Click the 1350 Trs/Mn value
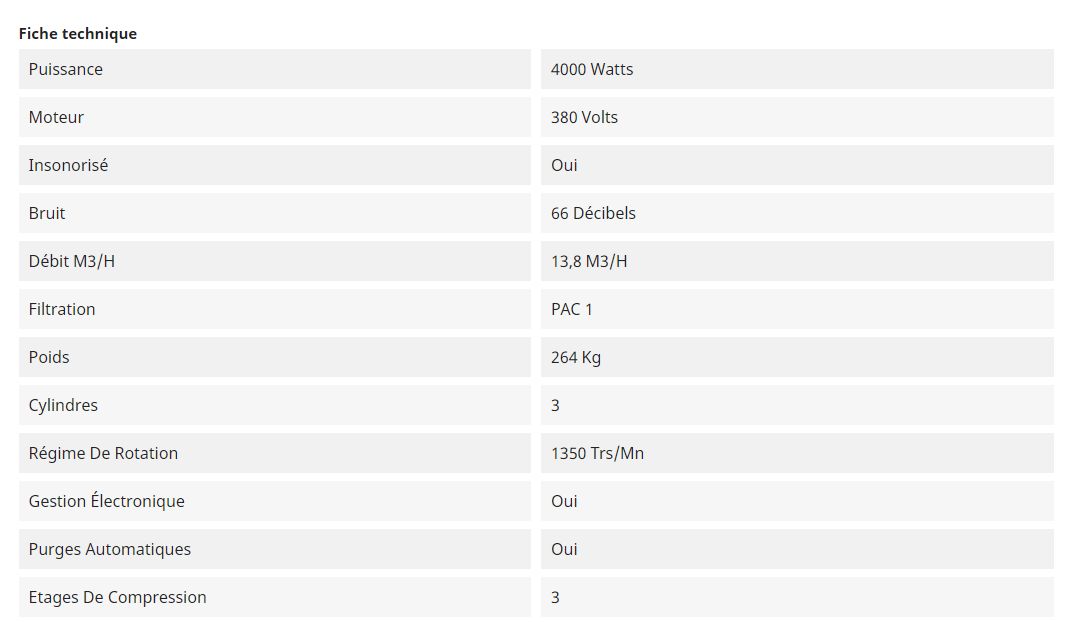The width and height of the screenshot is (1087, 622). coord(597,453)
